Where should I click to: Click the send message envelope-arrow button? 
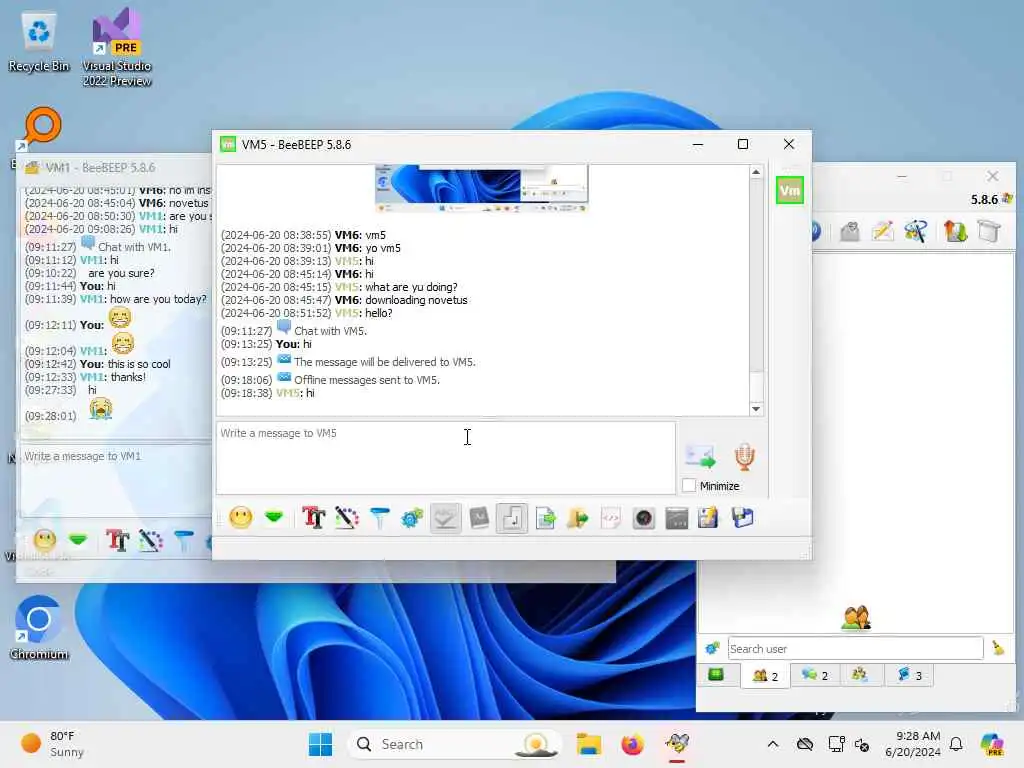pos(700,456)
